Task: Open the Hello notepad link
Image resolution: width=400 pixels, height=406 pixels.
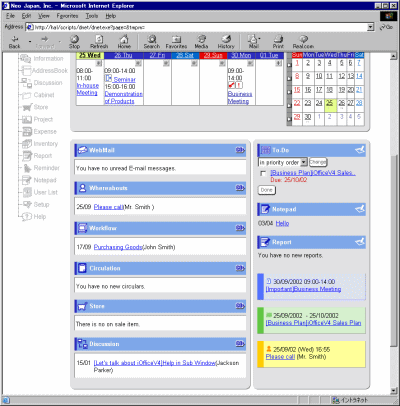Action: (282, 223)
